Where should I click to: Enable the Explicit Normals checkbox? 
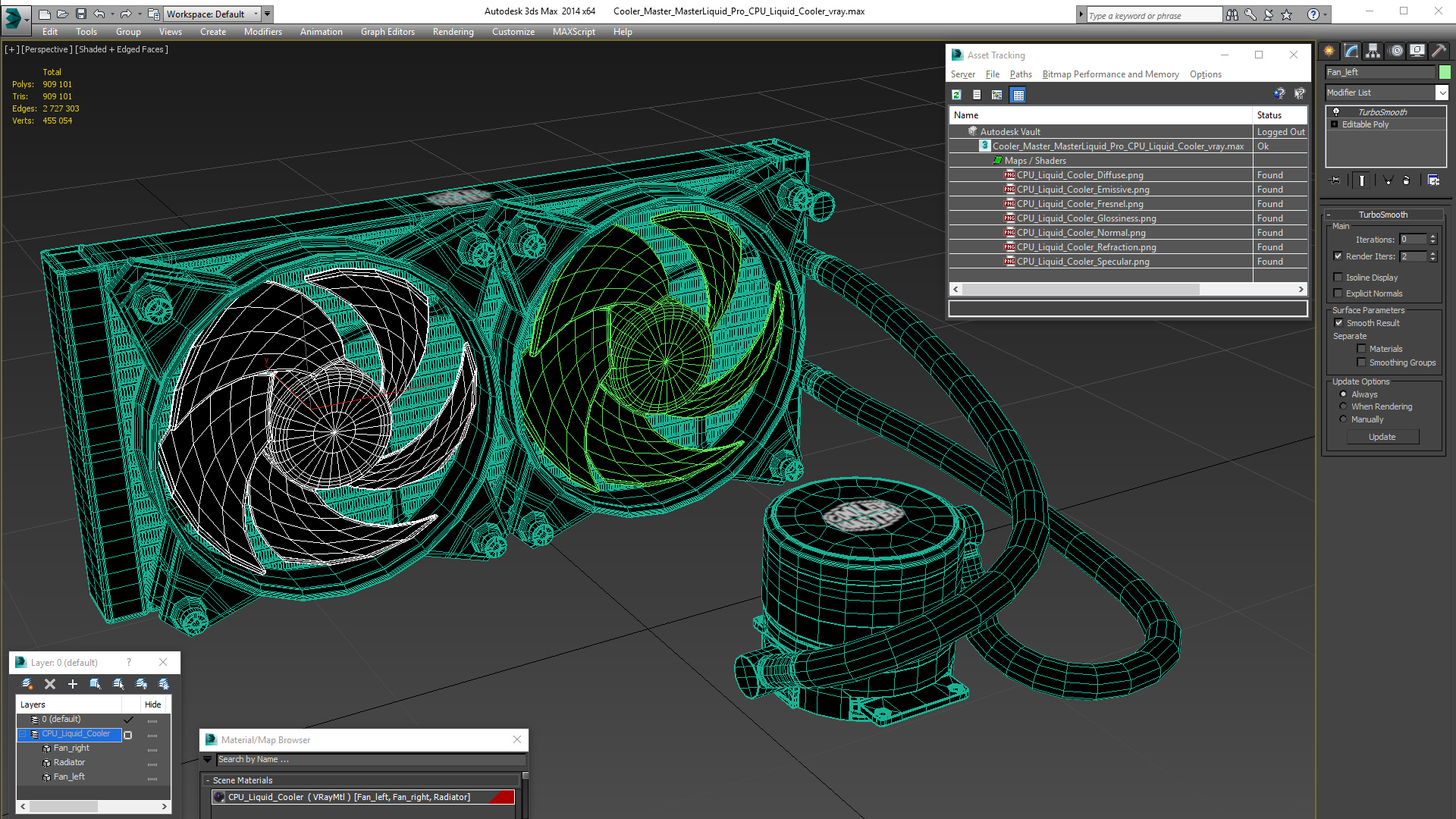pyautogui.click(x=1338, y=293)
